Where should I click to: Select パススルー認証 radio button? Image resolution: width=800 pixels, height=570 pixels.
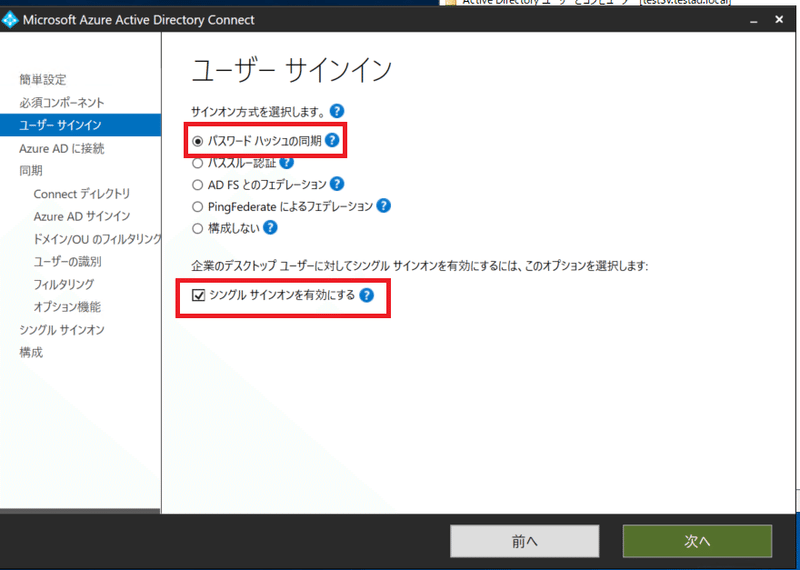point(197,163)
